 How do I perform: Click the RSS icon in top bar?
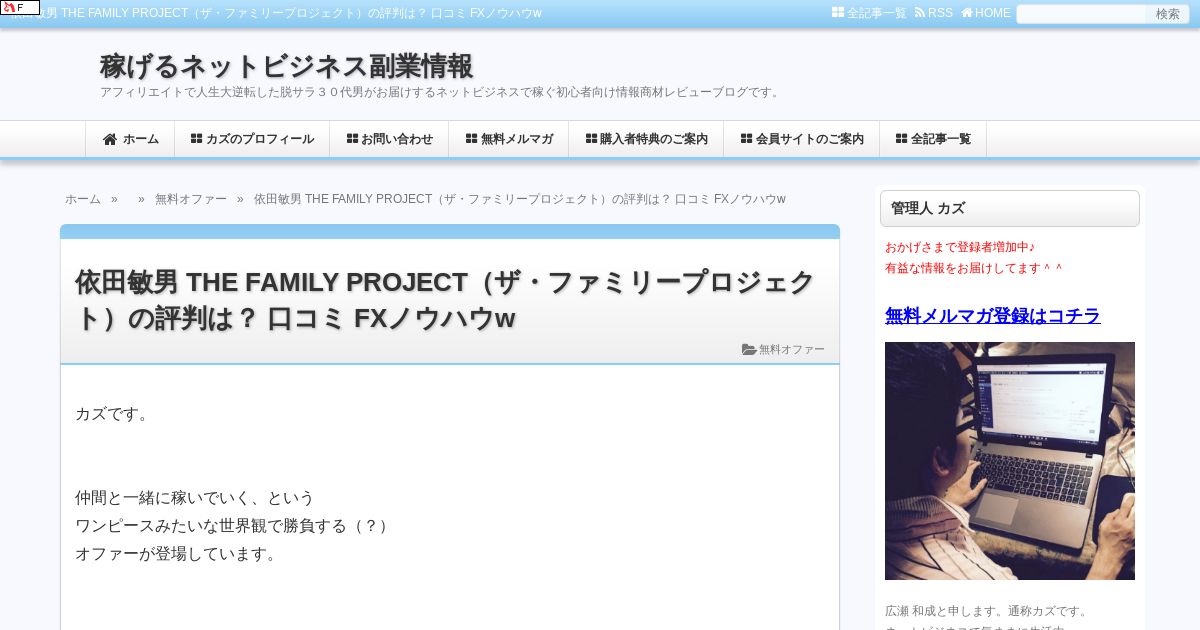[x=920, y=13]
